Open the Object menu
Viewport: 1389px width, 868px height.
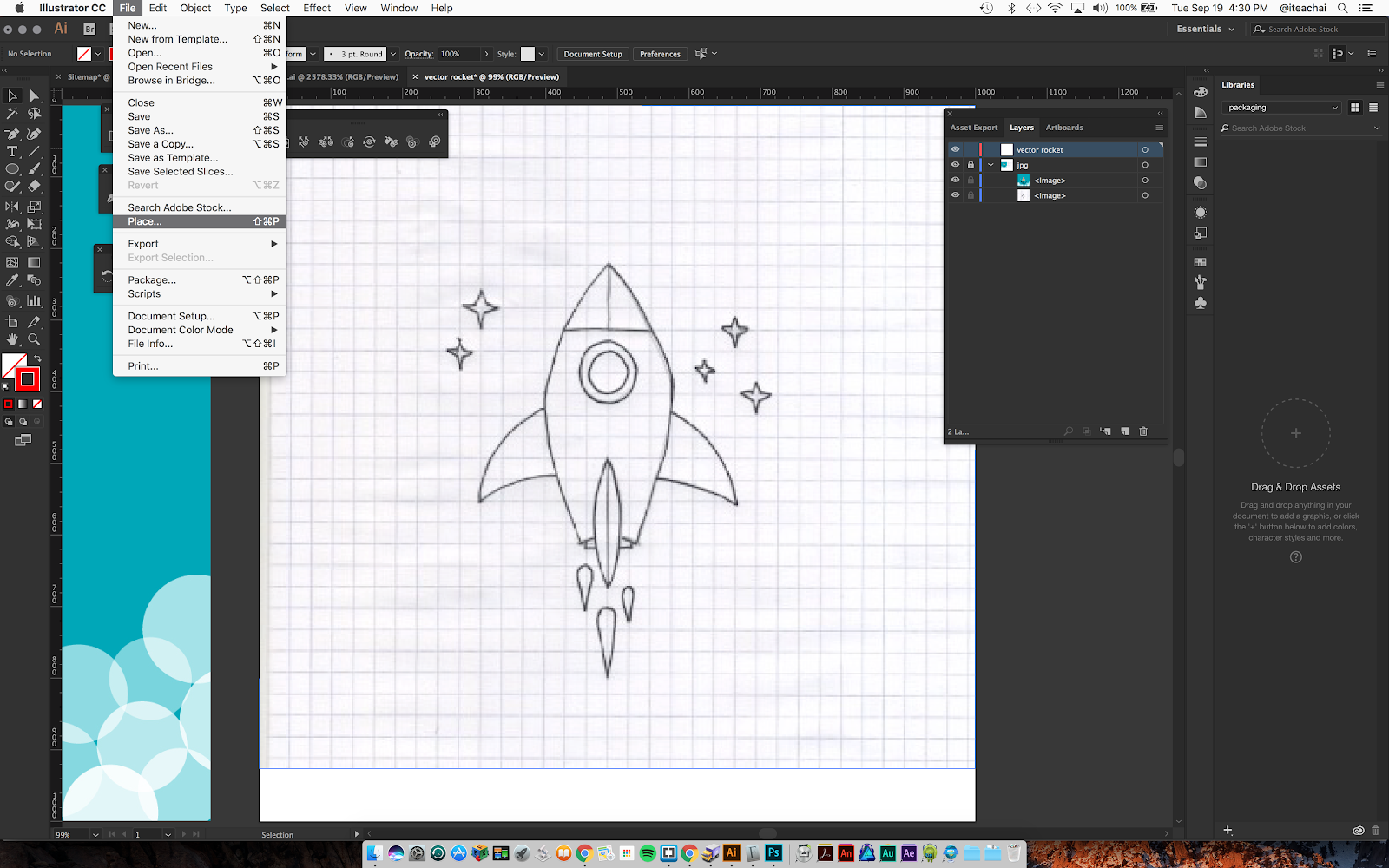195,8
